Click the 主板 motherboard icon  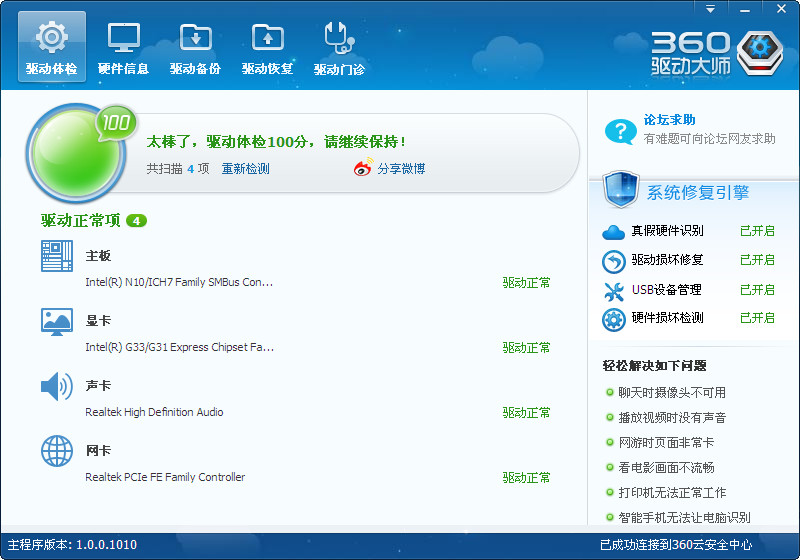tap(57, 256)
